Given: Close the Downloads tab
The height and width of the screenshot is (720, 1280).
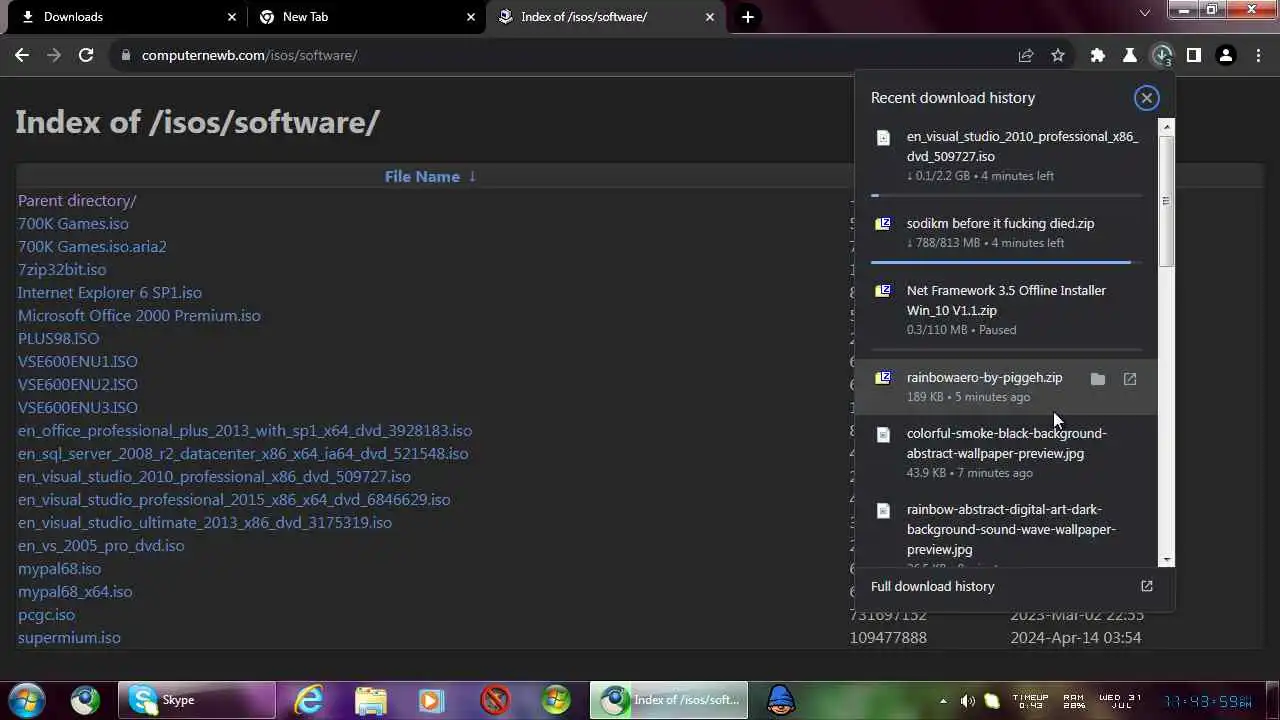Looking at the screenshot, I should [x=232, y=17].
